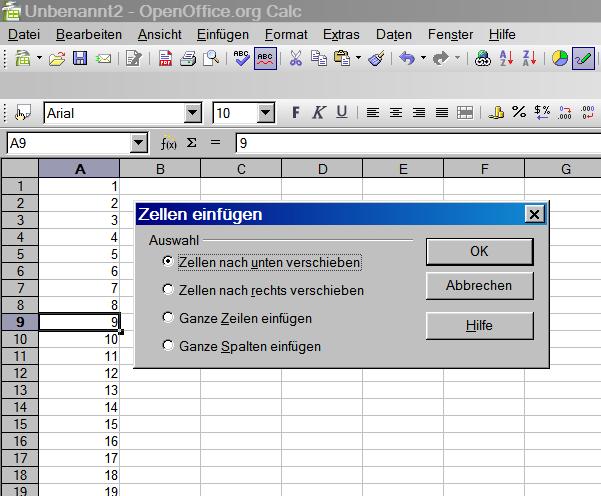The image size is (601, 496).
Task: Click the Hyperlink icon
Action: [483, 59]
